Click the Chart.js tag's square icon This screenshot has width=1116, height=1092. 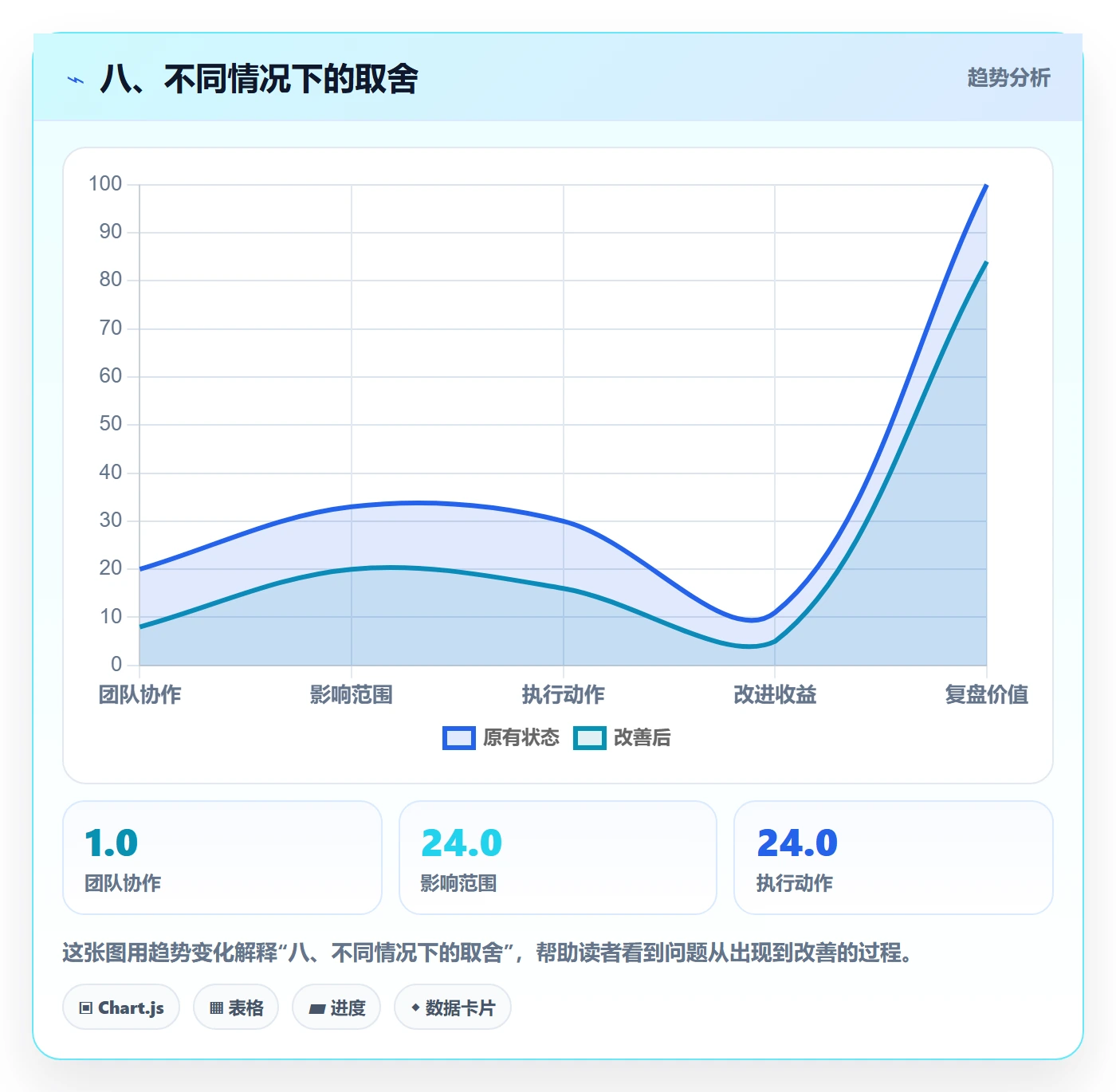point(86,1008)
